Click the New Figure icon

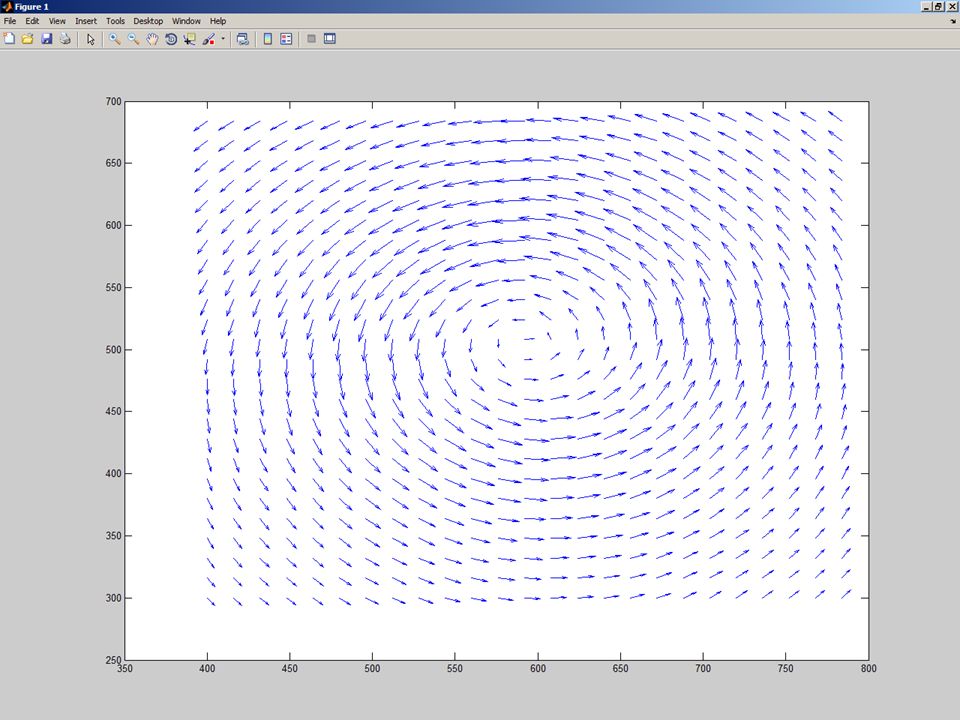point(9,39)
